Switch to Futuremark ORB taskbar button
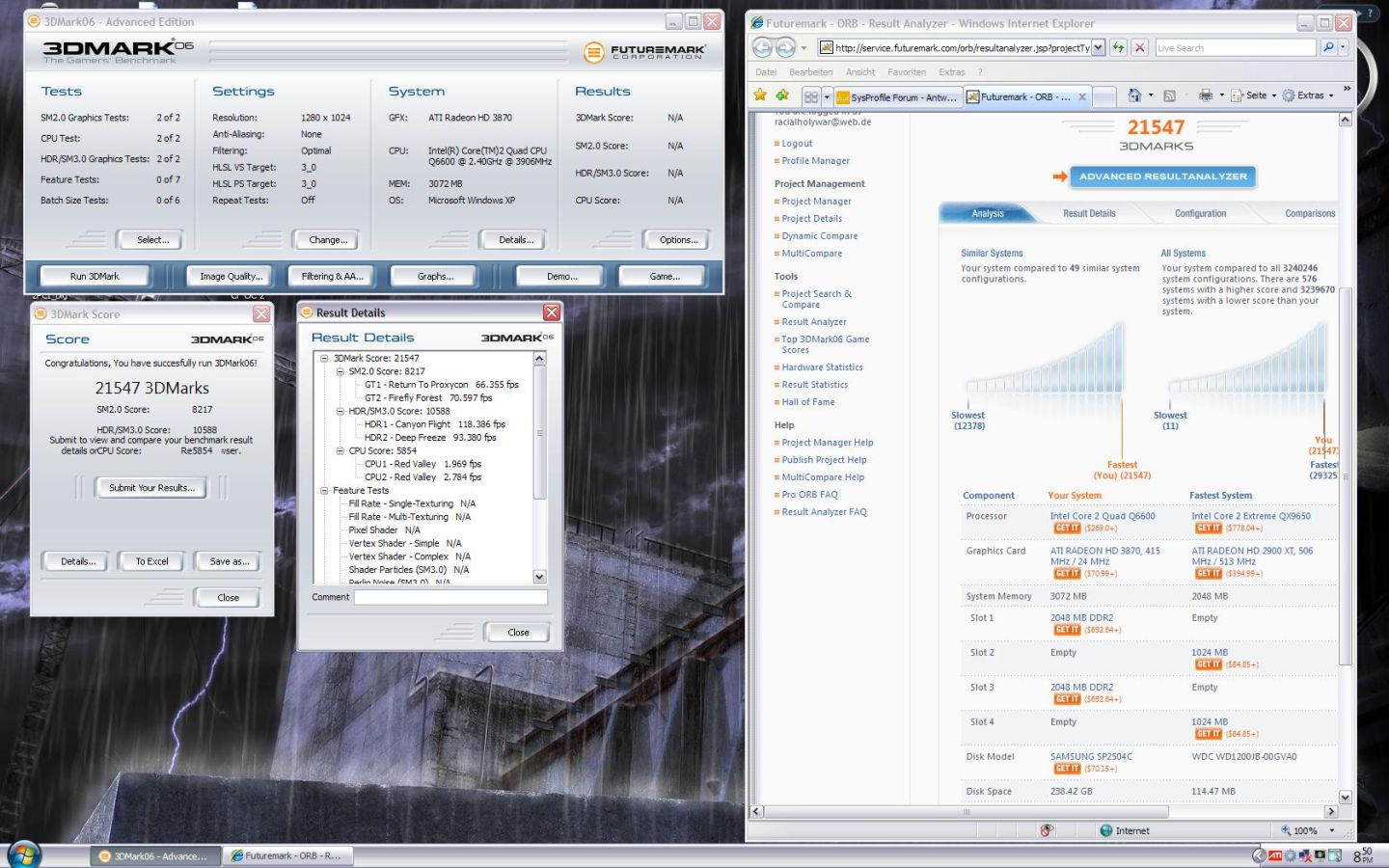 point(287,855)
